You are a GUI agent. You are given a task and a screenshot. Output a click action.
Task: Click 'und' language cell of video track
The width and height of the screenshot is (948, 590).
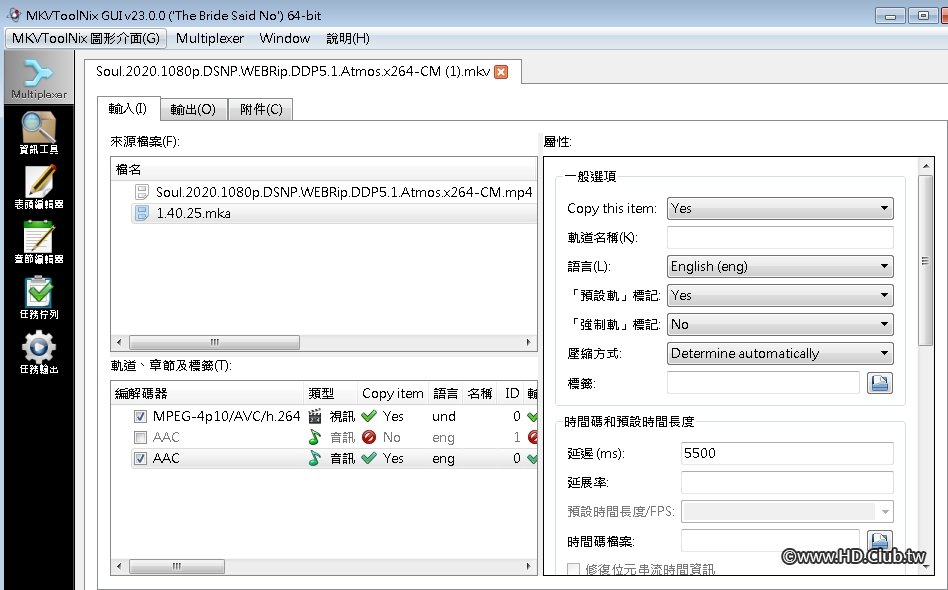coord(444,417)
